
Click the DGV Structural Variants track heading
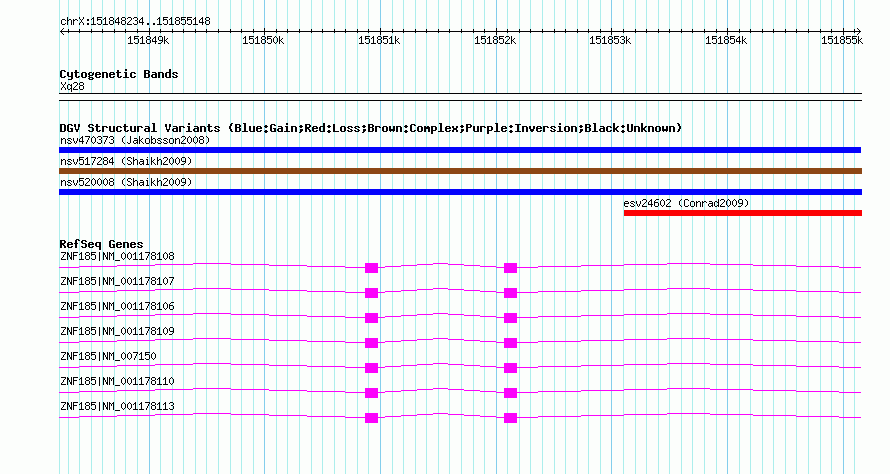tap(370, 128)
